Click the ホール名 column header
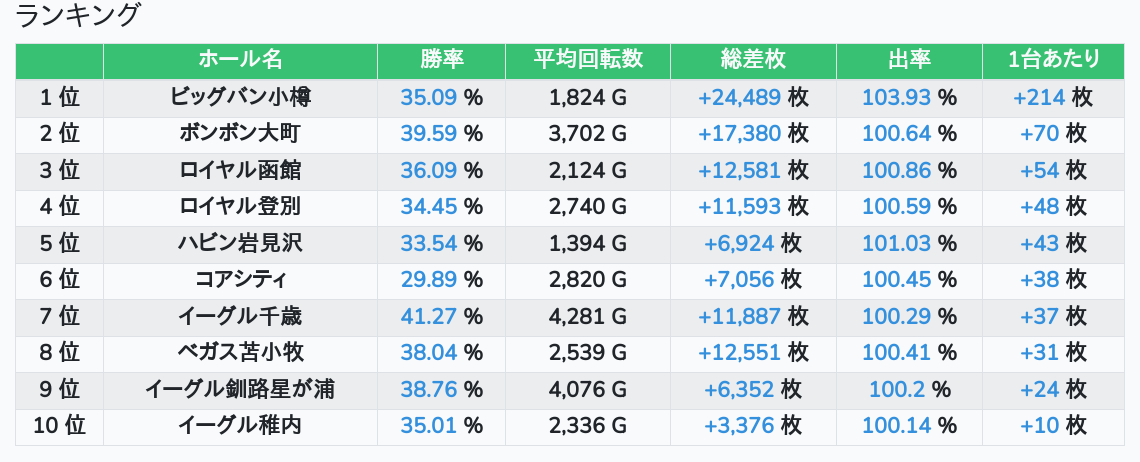 pyautogui.click(x=240, y=60)
